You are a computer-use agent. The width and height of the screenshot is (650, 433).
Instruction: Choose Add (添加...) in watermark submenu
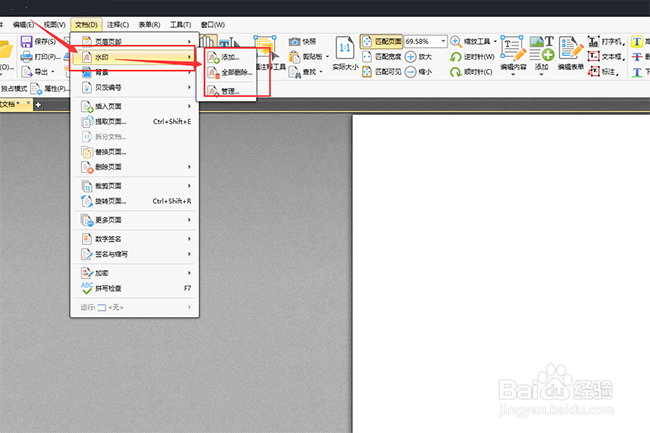pyautogui.click(x=230, y=57)
